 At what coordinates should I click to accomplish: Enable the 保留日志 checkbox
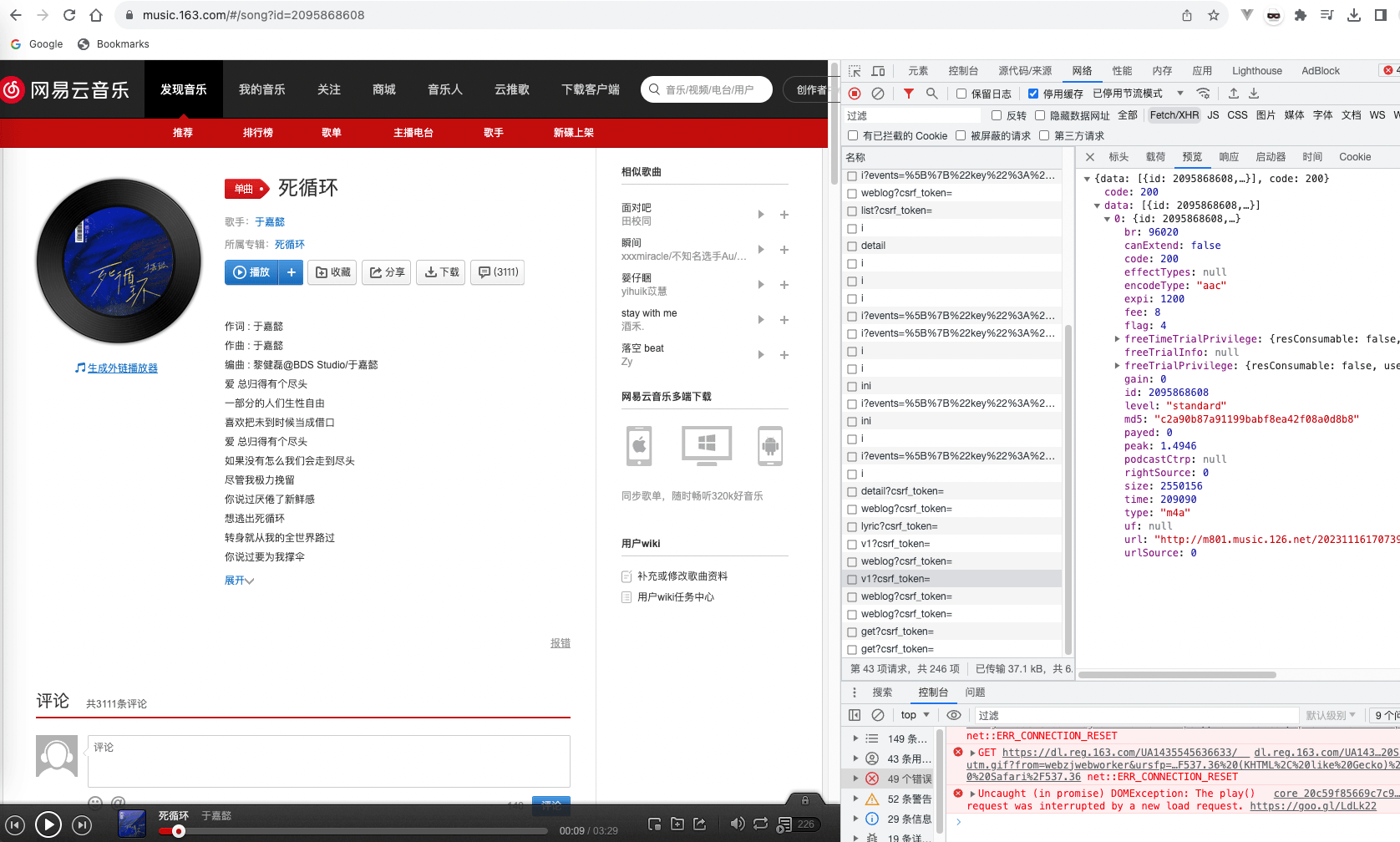click(x=961, y=94)
